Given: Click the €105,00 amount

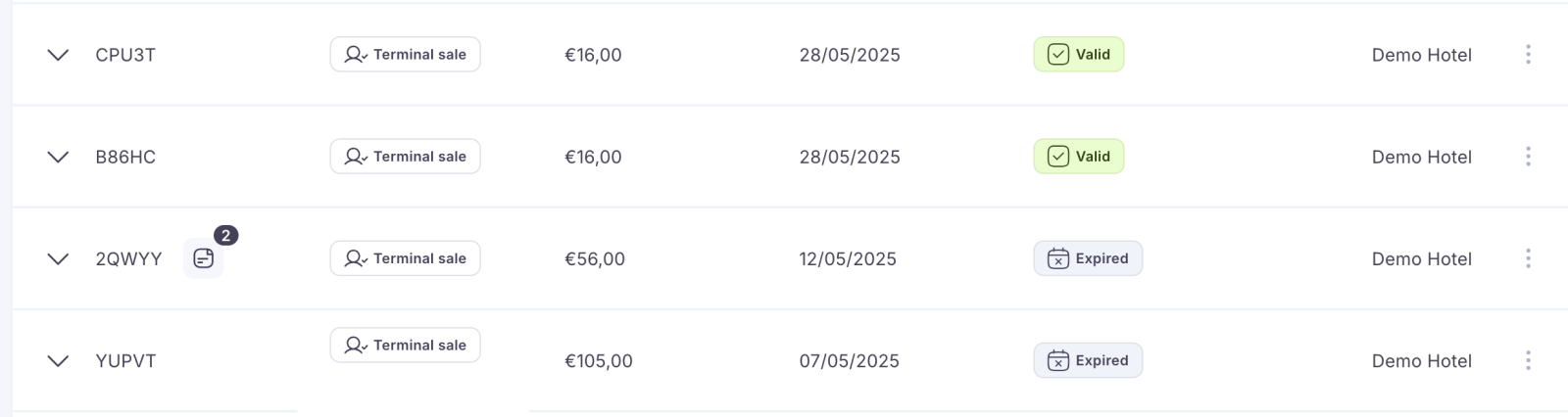Looking at the screenshot, I should tap(598, 360).
